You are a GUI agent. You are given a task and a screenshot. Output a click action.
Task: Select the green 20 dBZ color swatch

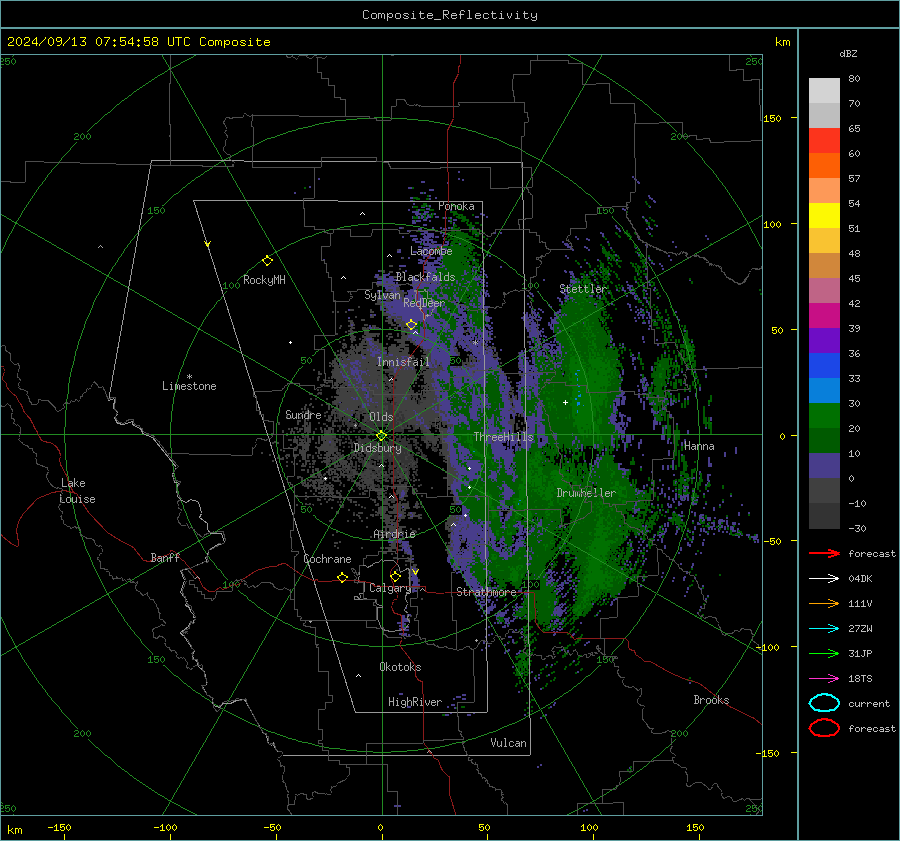tap(824, 415)
